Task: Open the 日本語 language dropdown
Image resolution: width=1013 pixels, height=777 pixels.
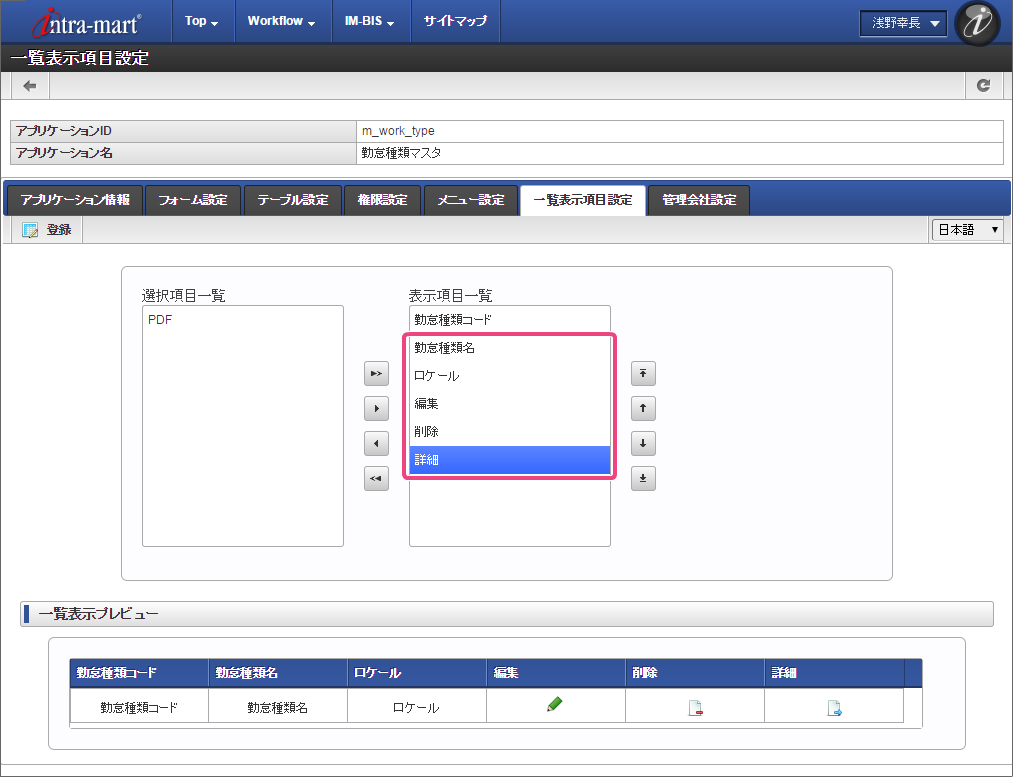Action: coord(967,230)
